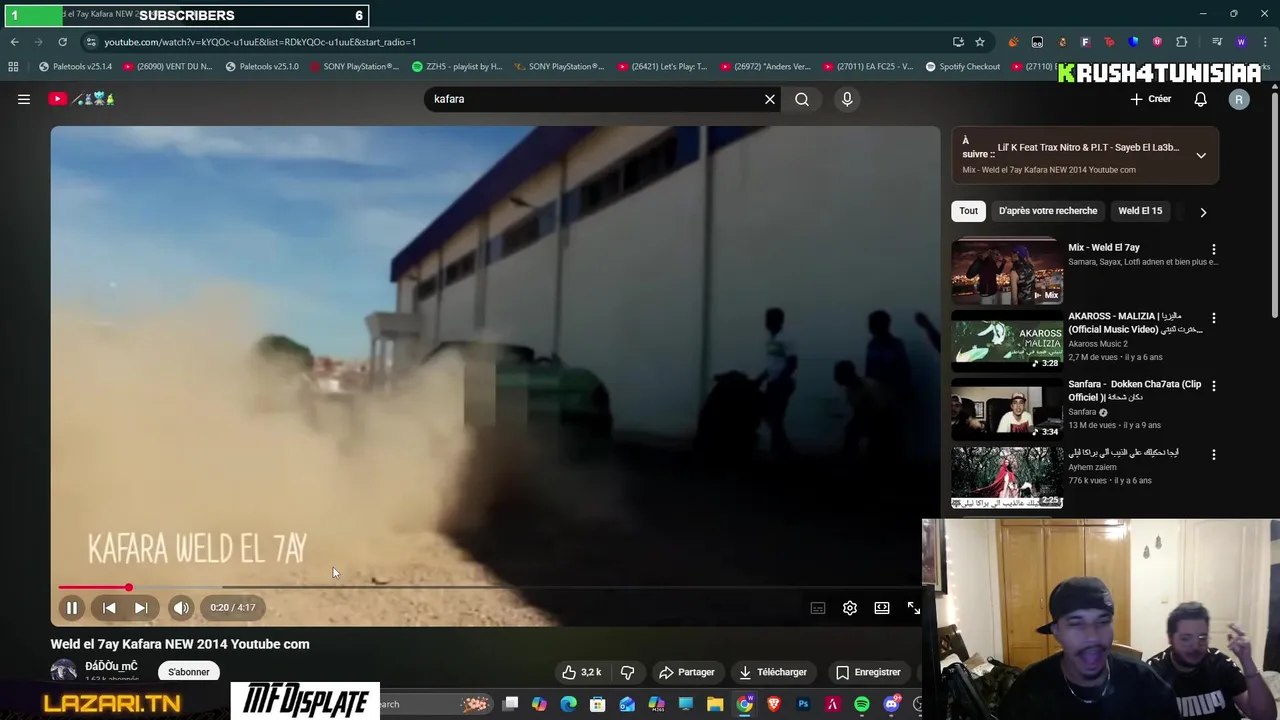1280x720 pixels.
Task: Open the ĐáĎŐu_mĈ channel avatar
Action: point(64,671)
